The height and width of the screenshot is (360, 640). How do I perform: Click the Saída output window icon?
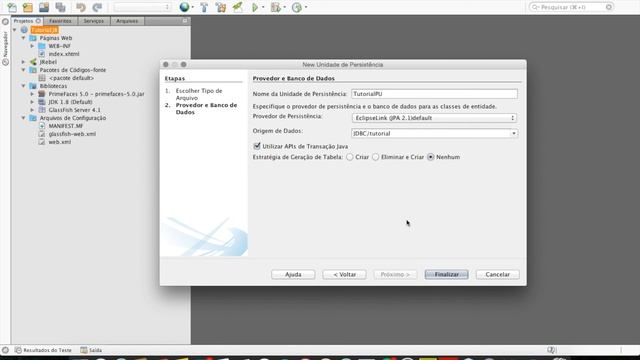point(84,350)
